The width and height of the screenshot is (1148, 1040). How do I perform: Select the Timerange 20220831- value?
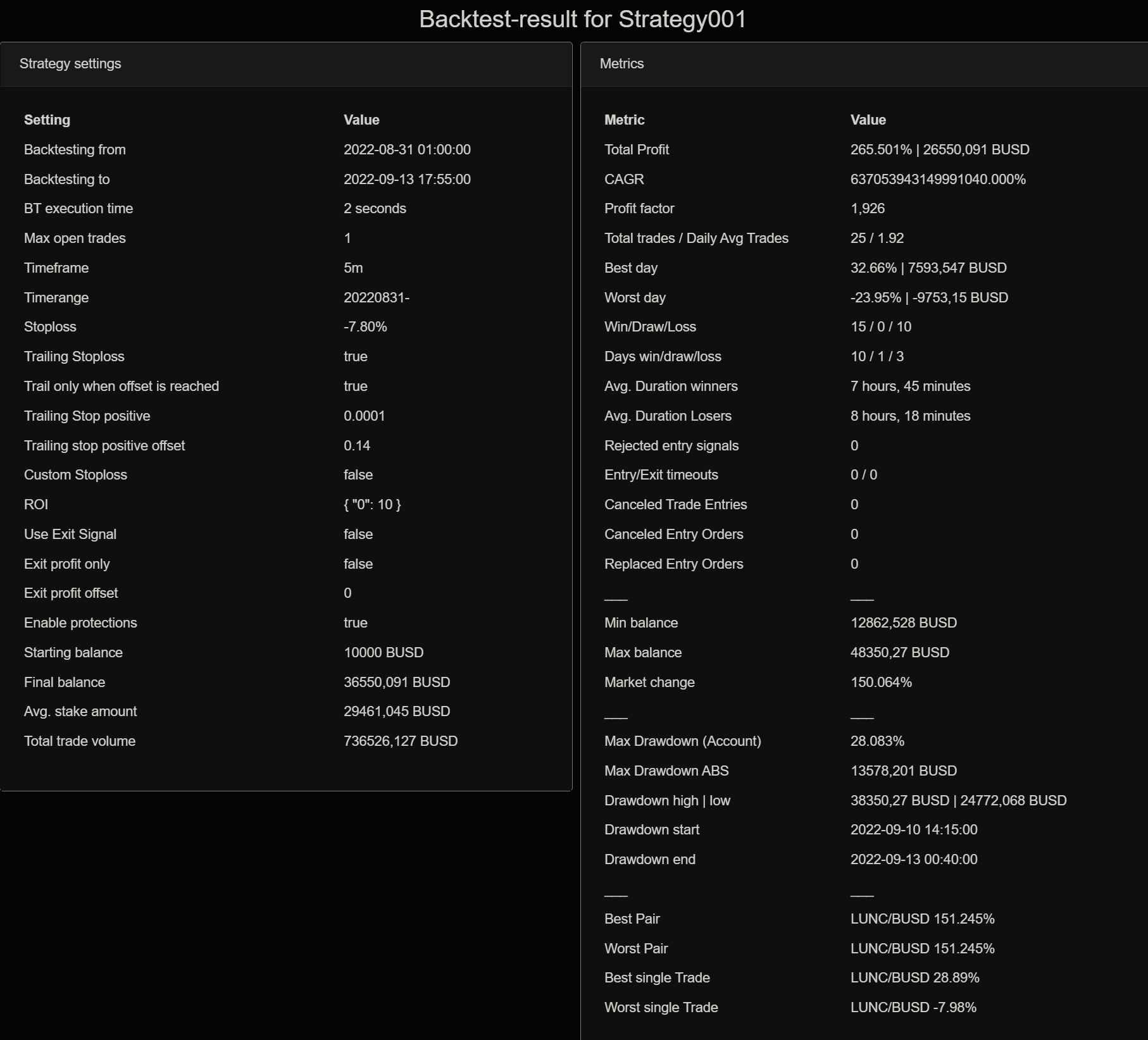pos(377,297)
